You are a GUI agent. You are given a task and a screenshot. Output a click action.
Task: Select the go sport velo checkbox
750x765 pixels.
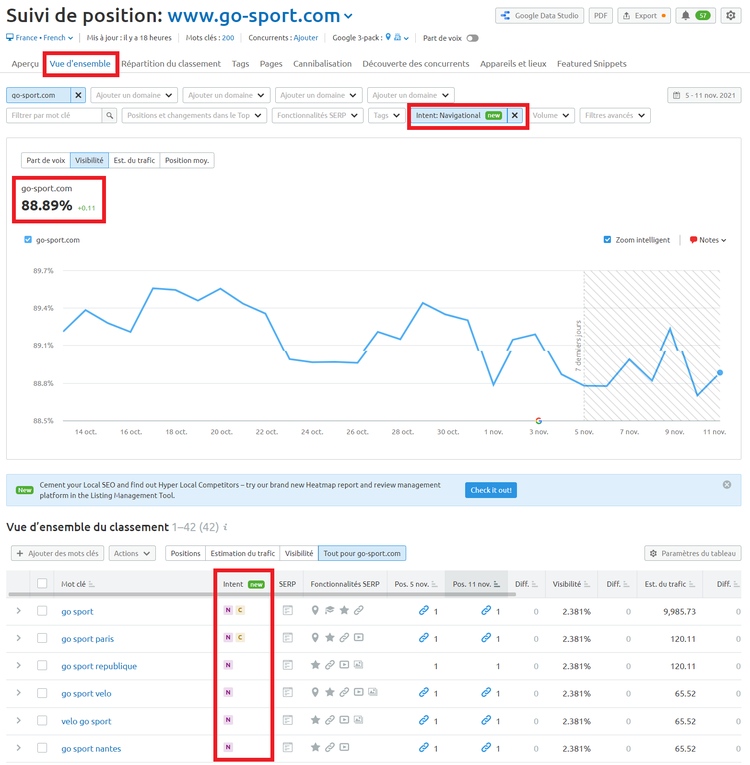click(x=42, y=693)
